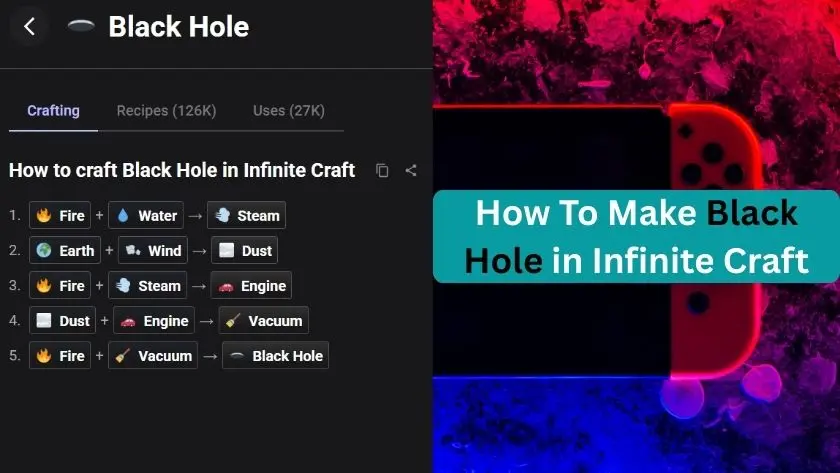The width and height of the screenshot is (840, 473).
Task: Open the Uses (27K) tab
Action: point(289,111)
